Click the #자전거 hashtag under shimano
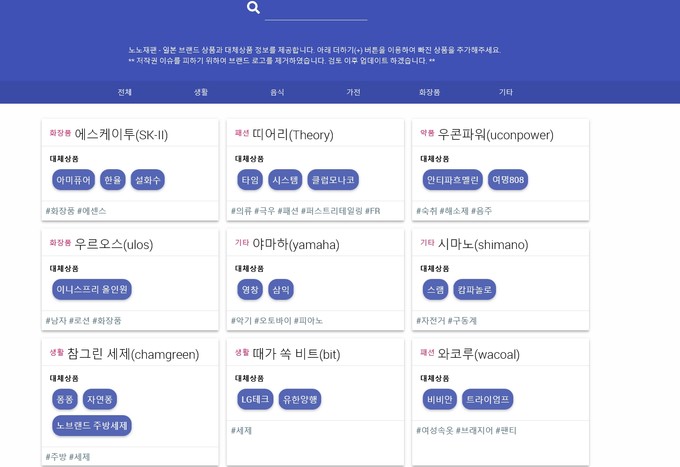The image size is (680, 467). click(431, 321)
